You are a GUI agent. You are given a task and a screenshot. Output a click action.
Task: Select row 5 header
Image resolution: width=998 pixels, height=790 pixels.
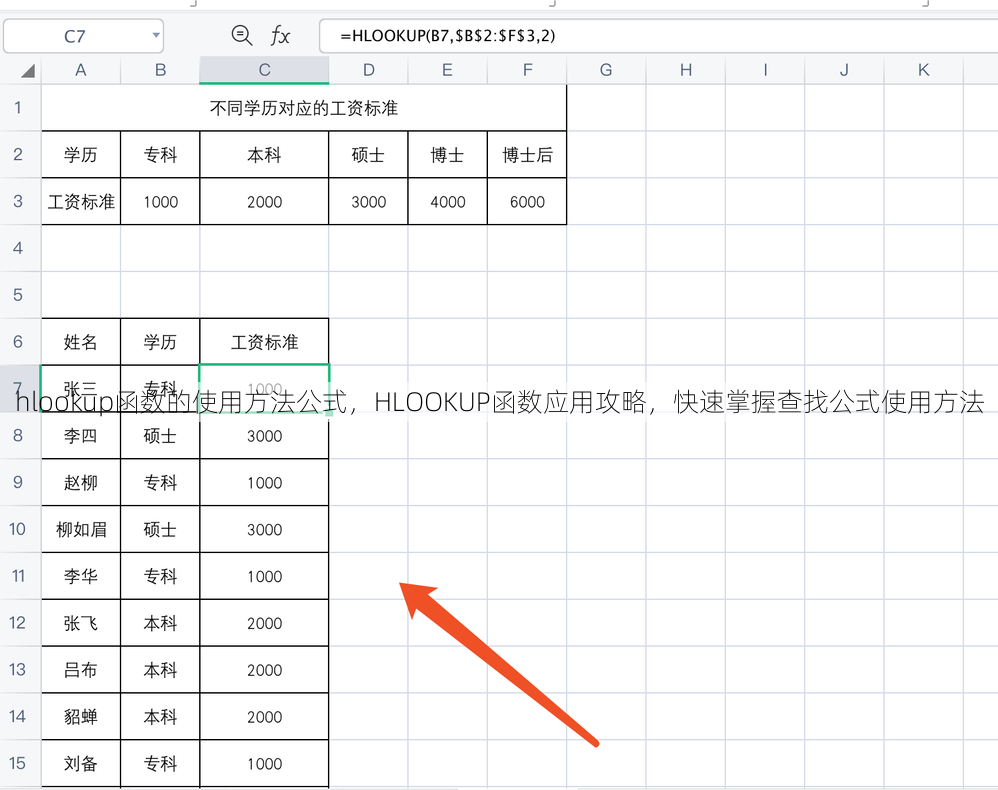(18, 295)
